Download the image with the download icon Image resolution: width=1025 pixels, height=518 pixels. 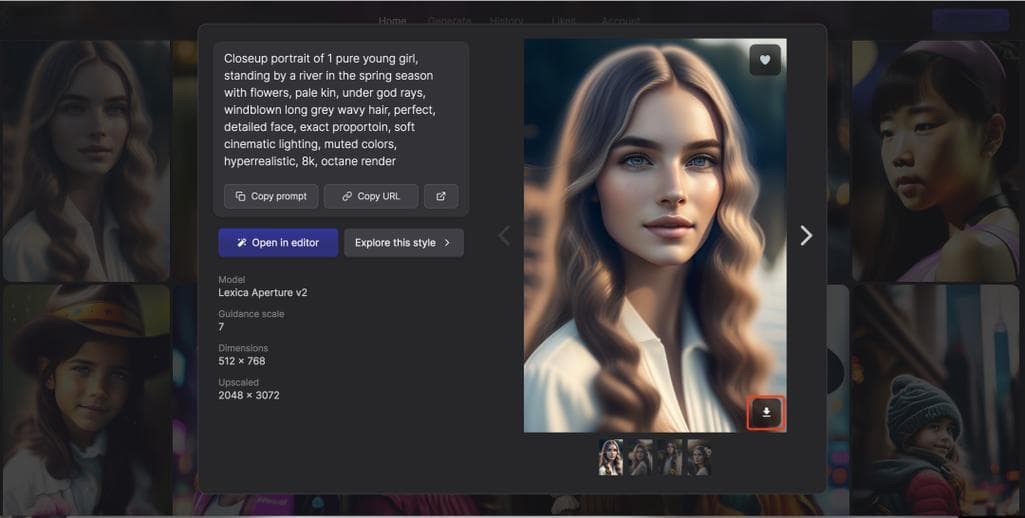[766, 412]
